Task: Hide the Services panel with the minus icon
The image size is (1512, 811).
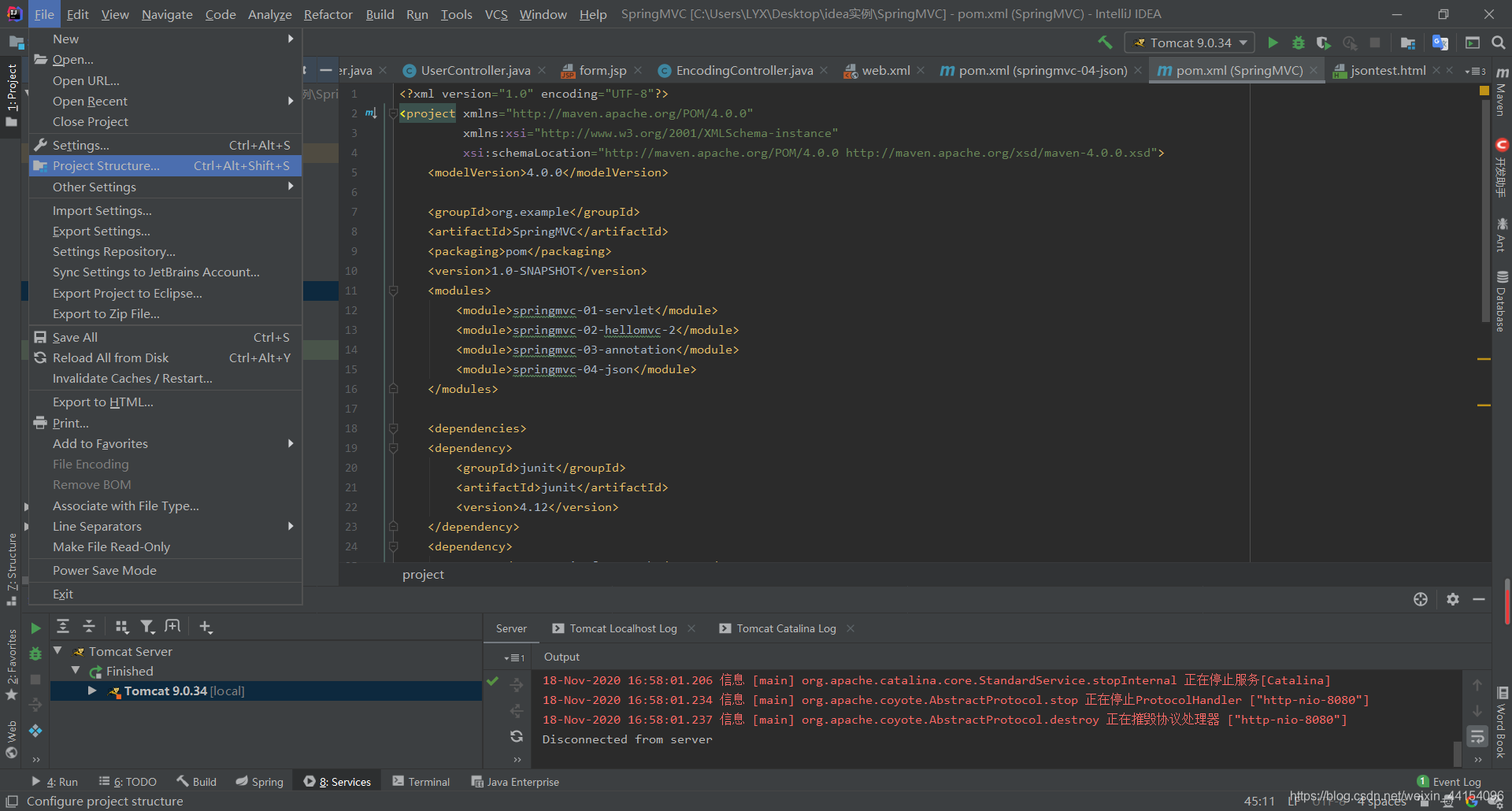Action: 1479,599
